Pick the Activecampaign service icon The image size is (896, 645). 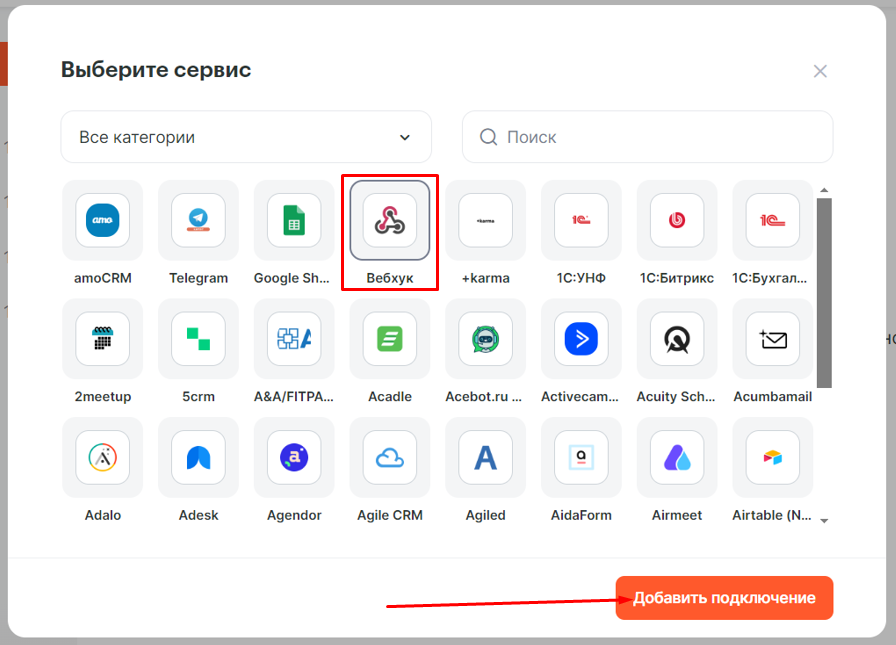581,339
